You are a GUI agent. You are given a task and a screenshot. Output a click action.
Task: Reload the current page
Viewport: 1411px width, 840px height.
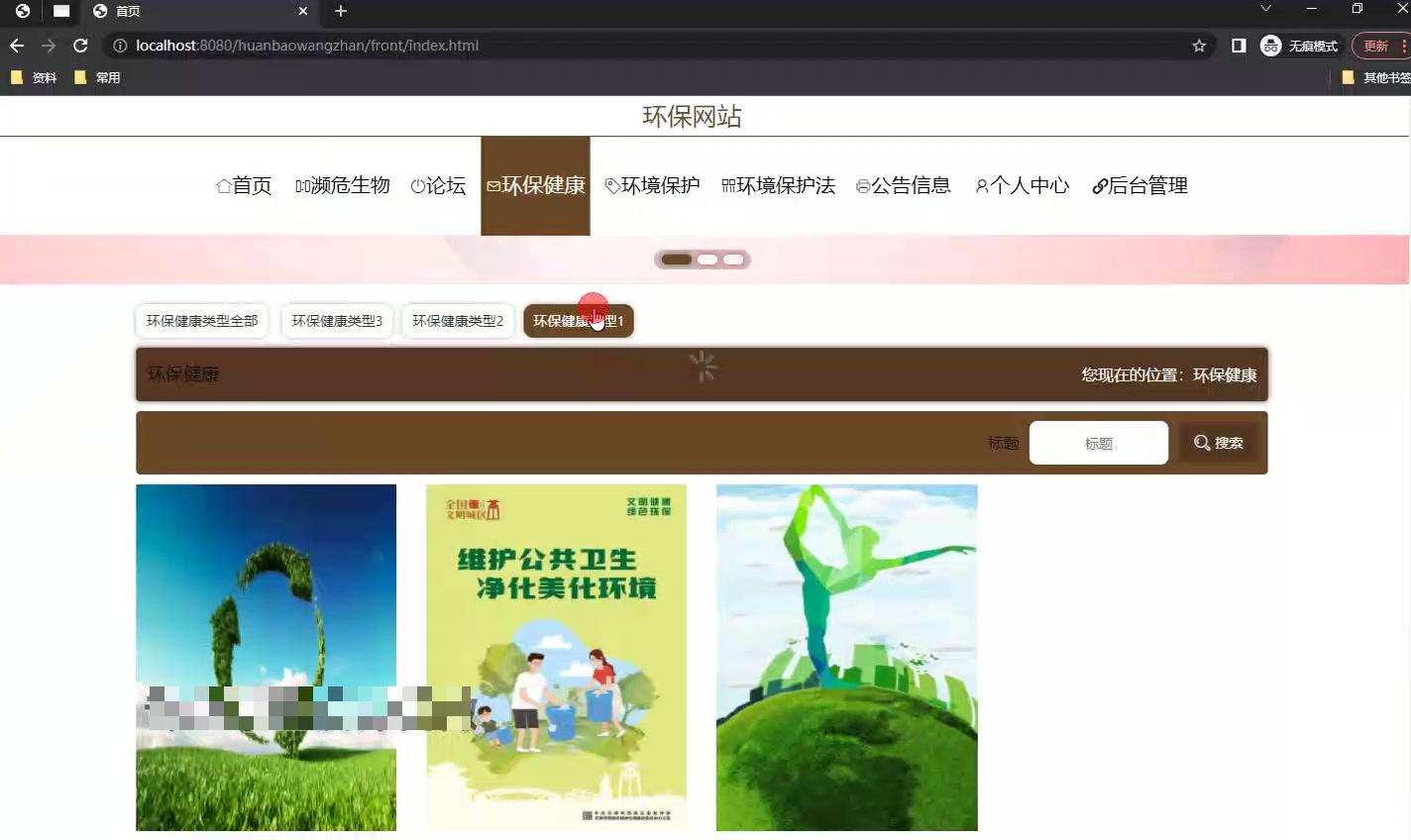[x=81, y=46]
